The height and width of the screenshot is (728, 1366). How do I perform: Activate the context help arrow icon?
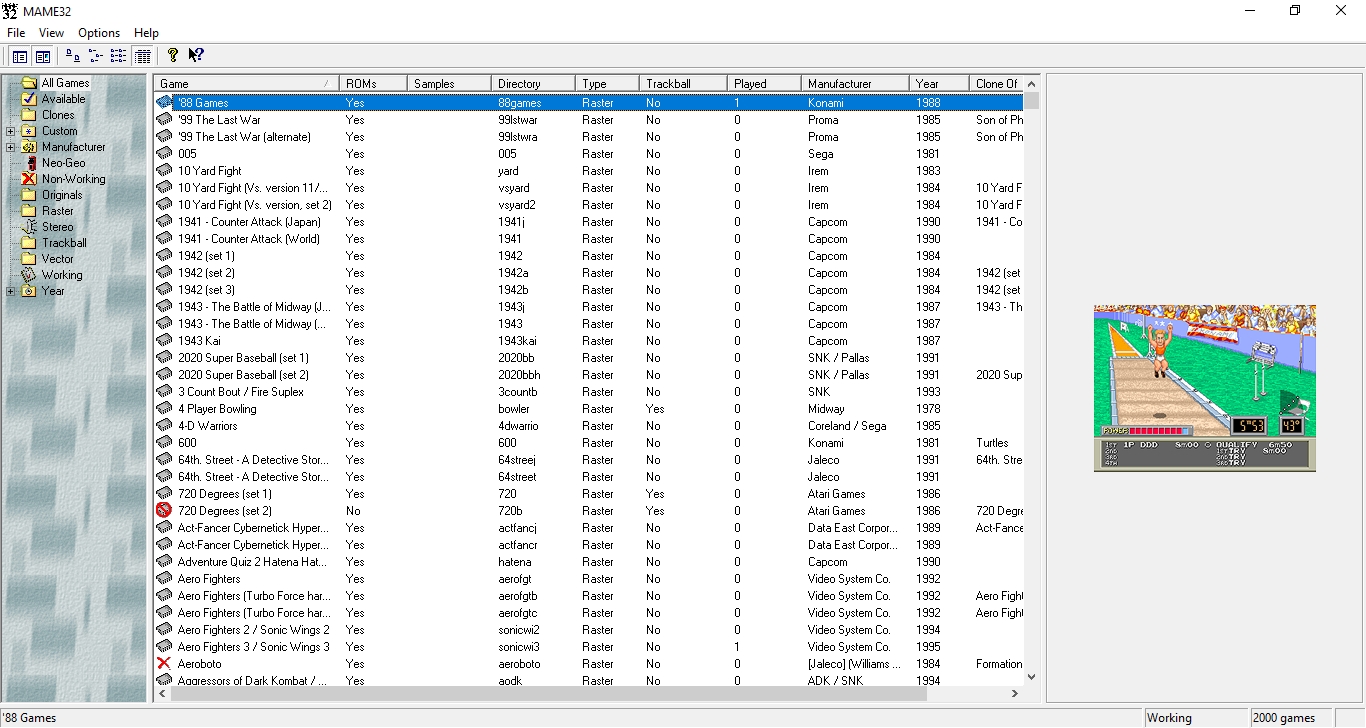(196, 56)
